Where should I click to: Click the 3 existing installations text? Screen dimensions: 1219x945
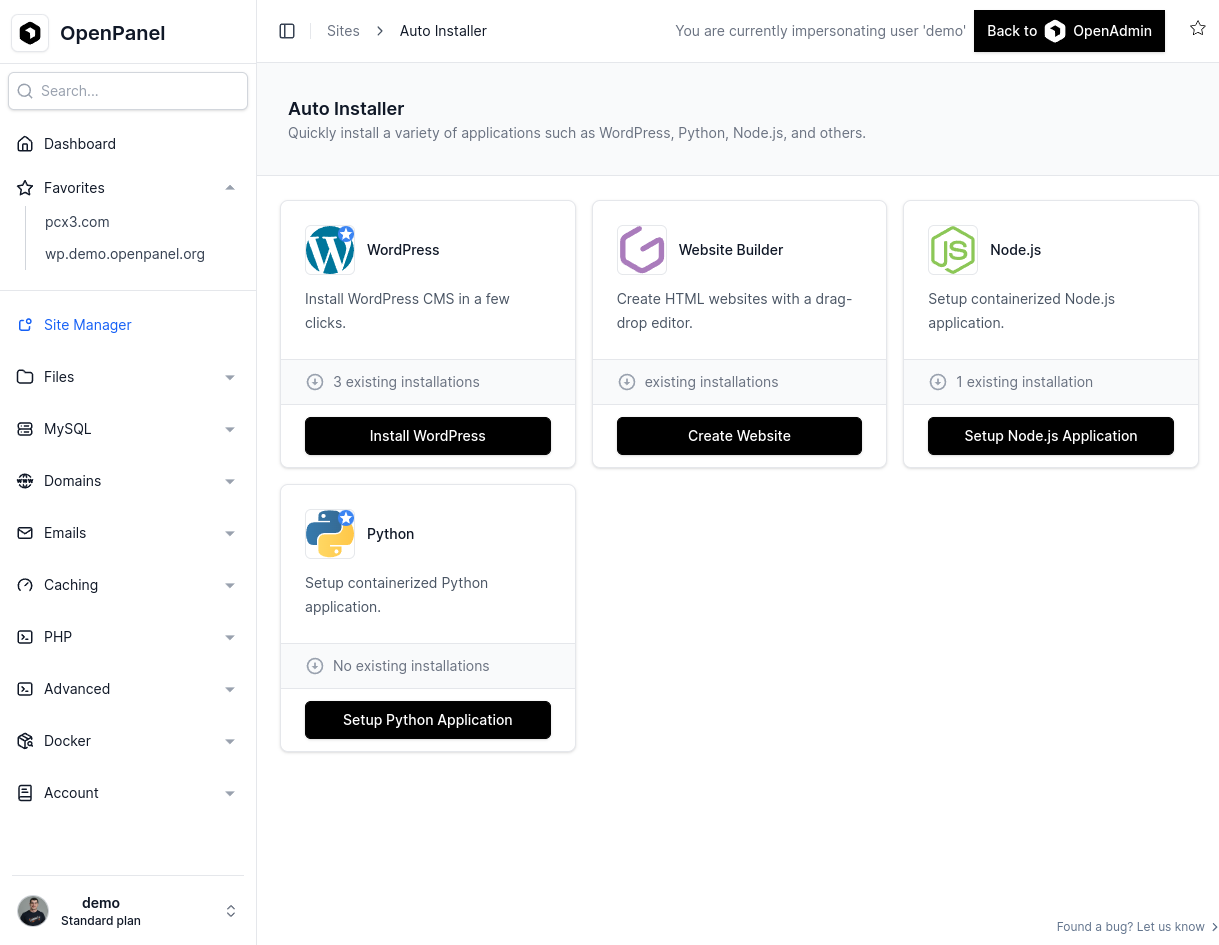(x=406, y=382)
